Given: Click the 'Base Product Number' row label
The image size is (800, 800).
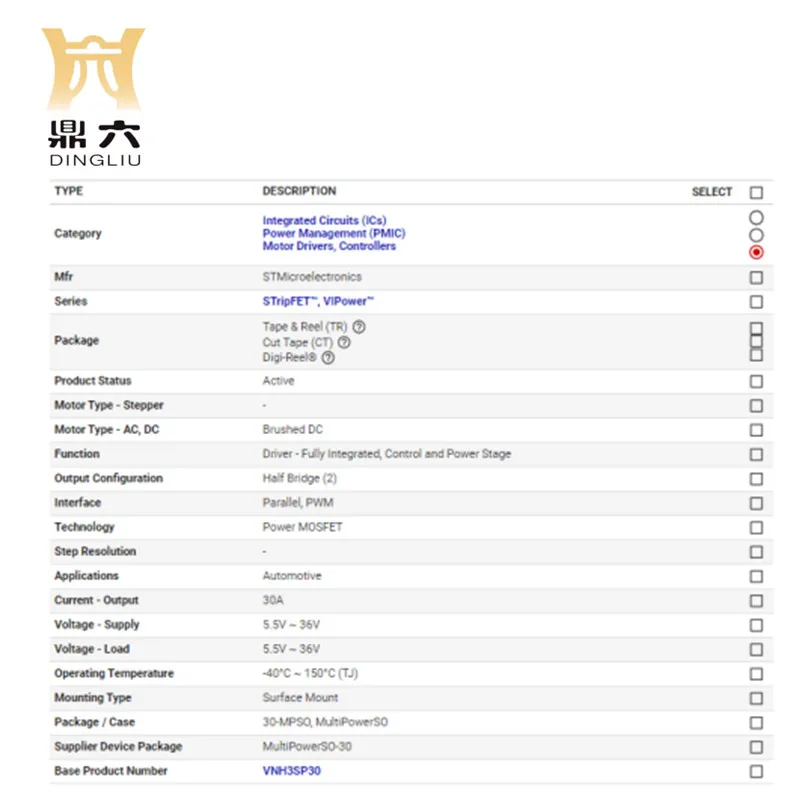Looking at the screenshot, I should [111, 771].
